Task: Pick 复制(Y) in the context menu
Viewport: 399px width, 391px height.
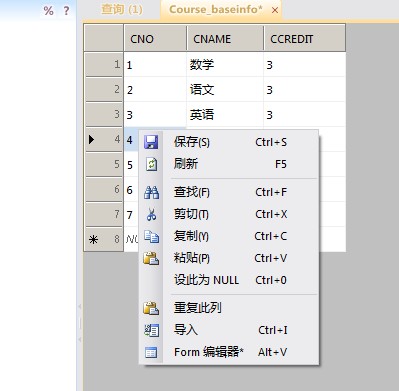Action: point(229,236)
